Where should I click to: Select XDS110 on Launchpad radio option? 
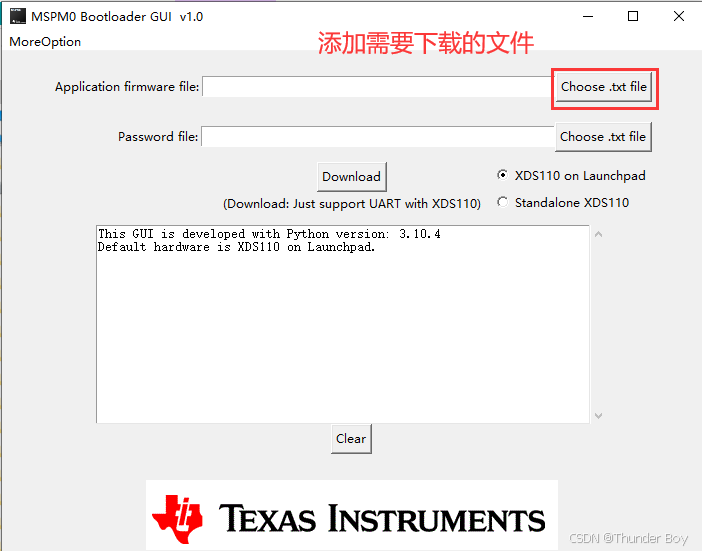point(503,175)
